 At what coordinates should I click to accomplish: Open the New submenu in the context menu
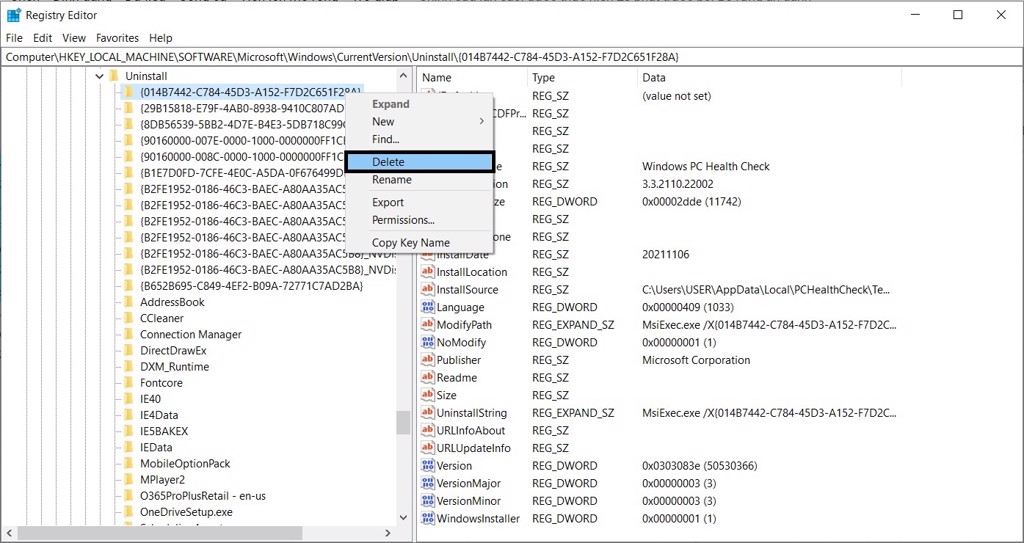pyautogui.click(x=419, y=122)
